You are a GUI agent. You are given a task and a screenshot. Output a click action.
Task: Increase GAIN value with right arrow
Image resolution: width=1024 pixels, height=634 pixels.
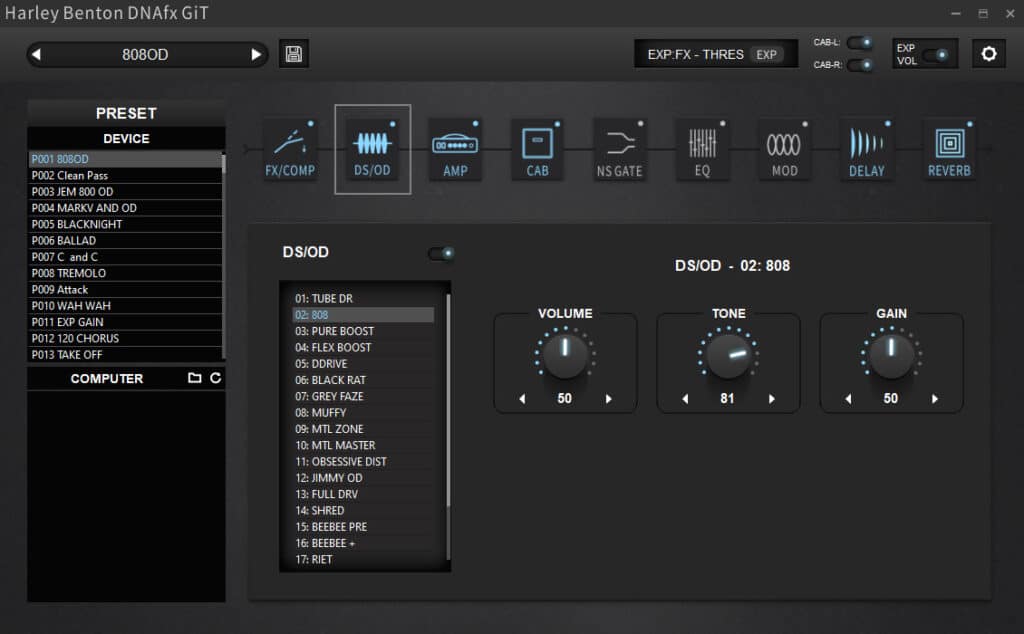click(x=935, y=399)
